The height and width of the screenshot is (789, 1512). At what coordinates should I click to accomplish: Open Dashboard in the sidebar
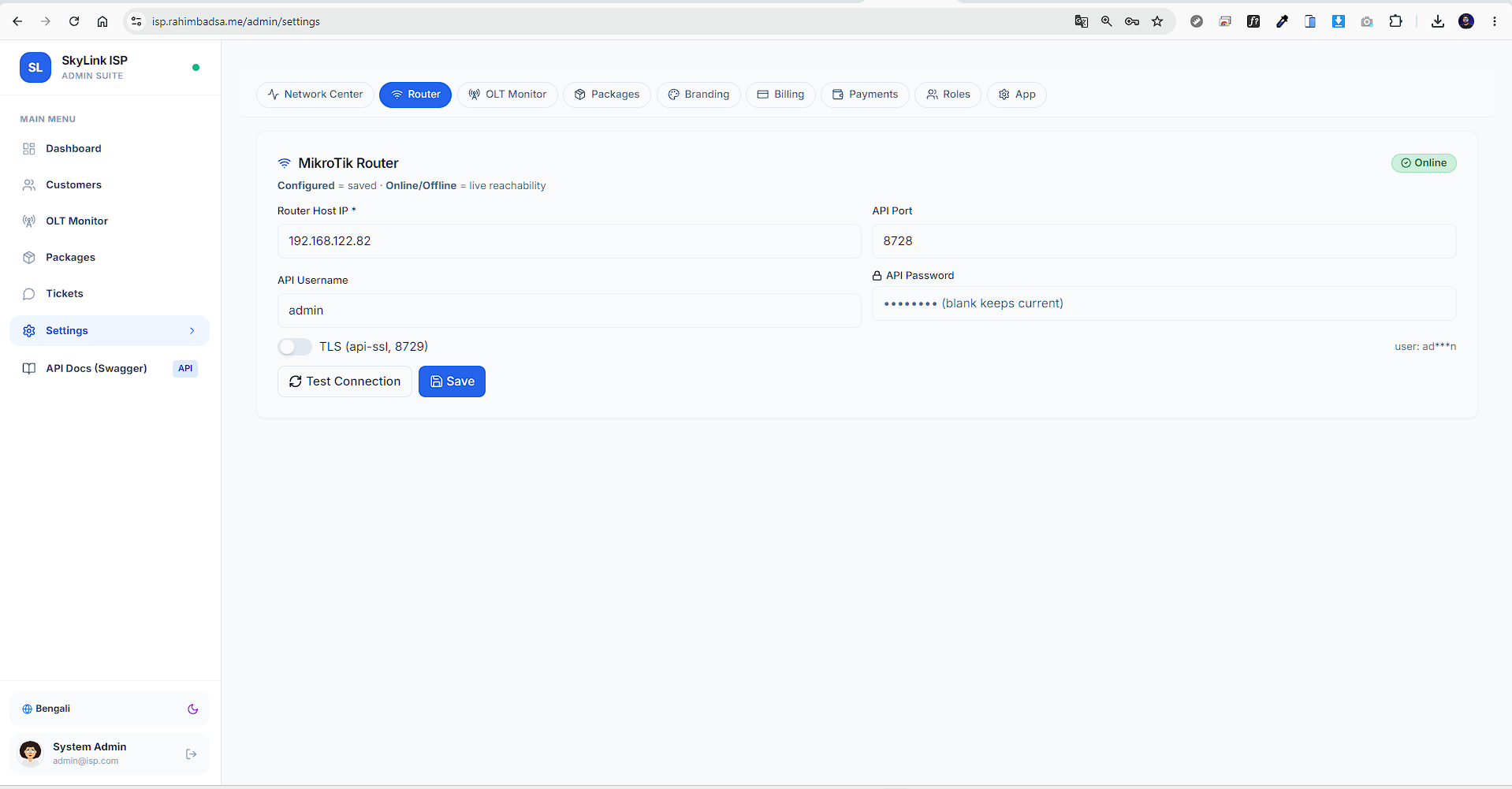110,149
